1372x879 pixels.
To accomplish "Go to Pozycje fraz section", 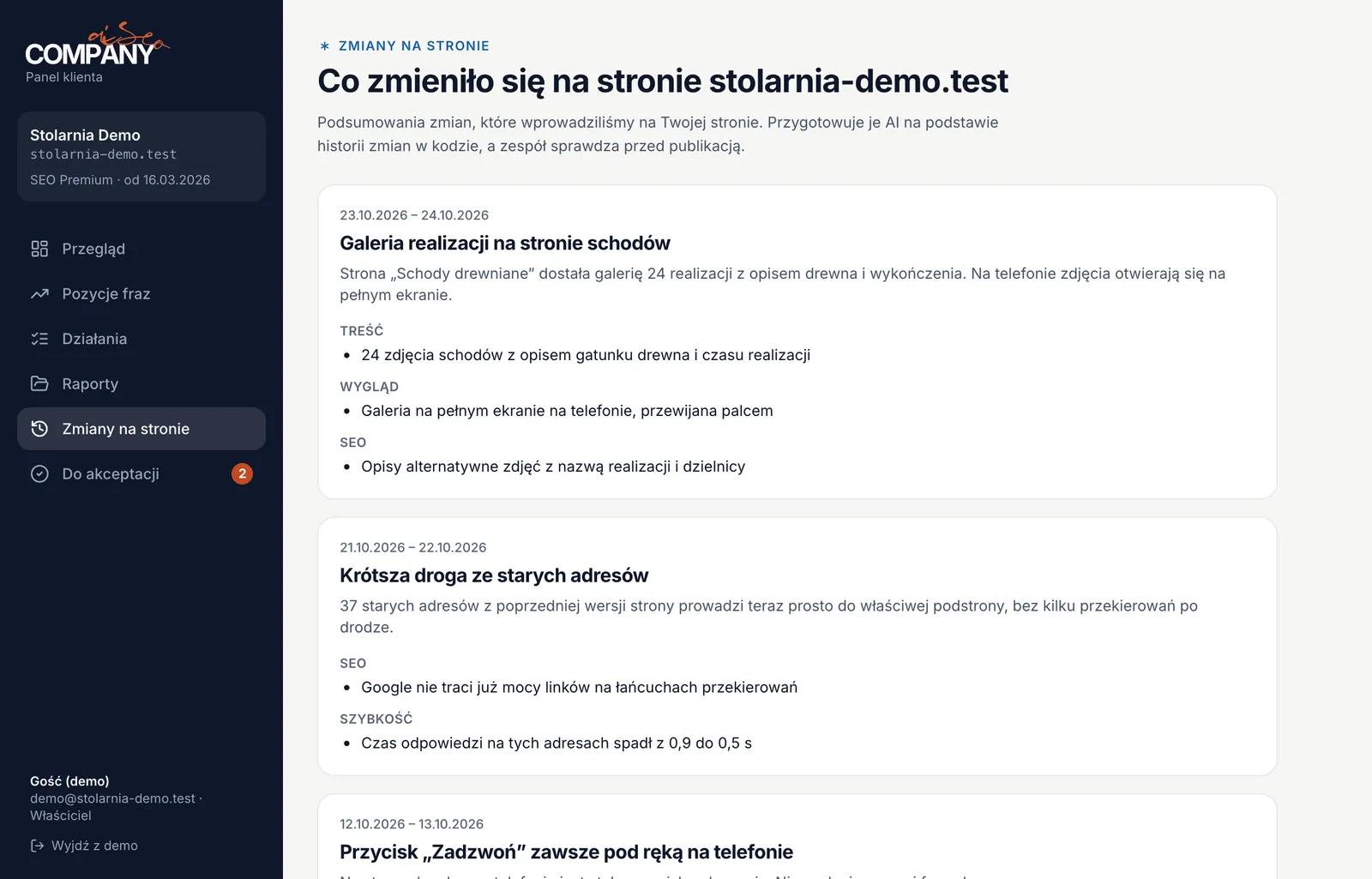I will click(141, 294).
